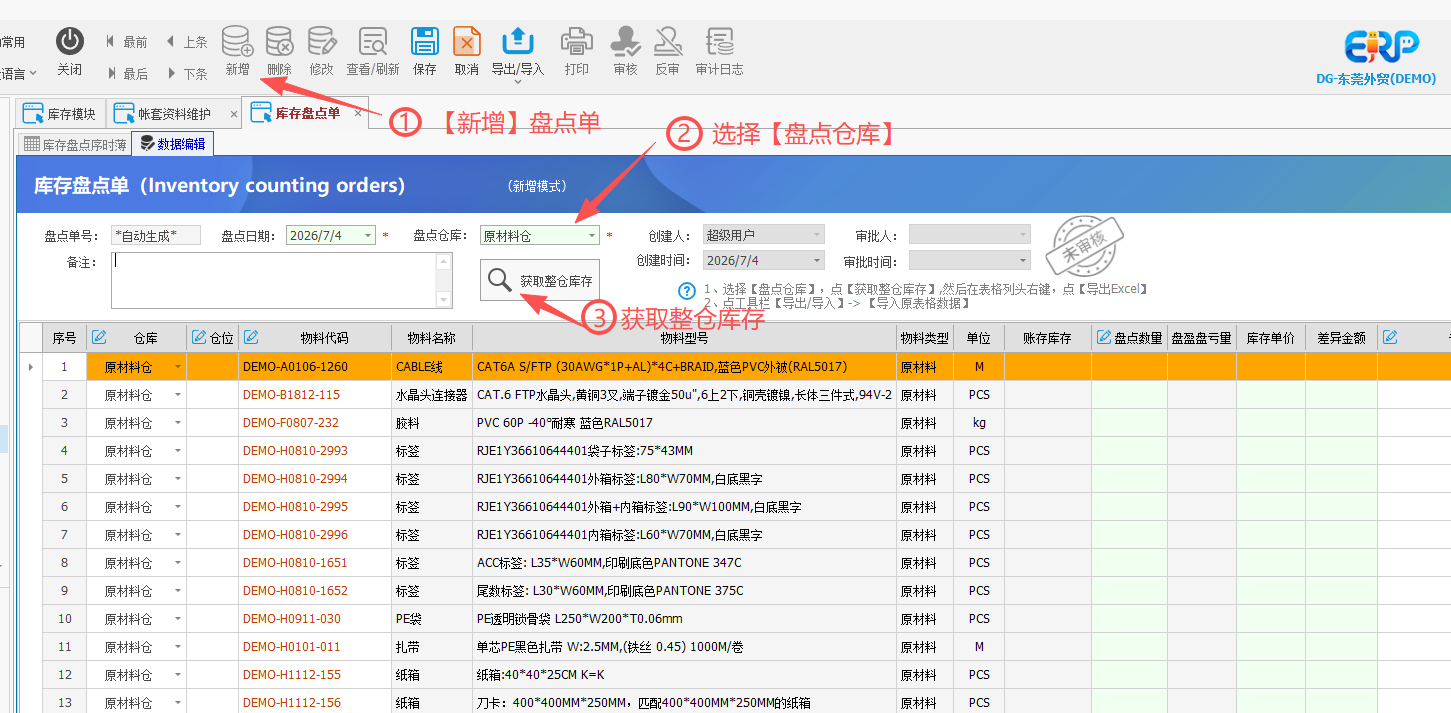This screenshot has width=1451, height=713.
Task: Click into the 备注 remarks text box
Action: tap(282, 280)
